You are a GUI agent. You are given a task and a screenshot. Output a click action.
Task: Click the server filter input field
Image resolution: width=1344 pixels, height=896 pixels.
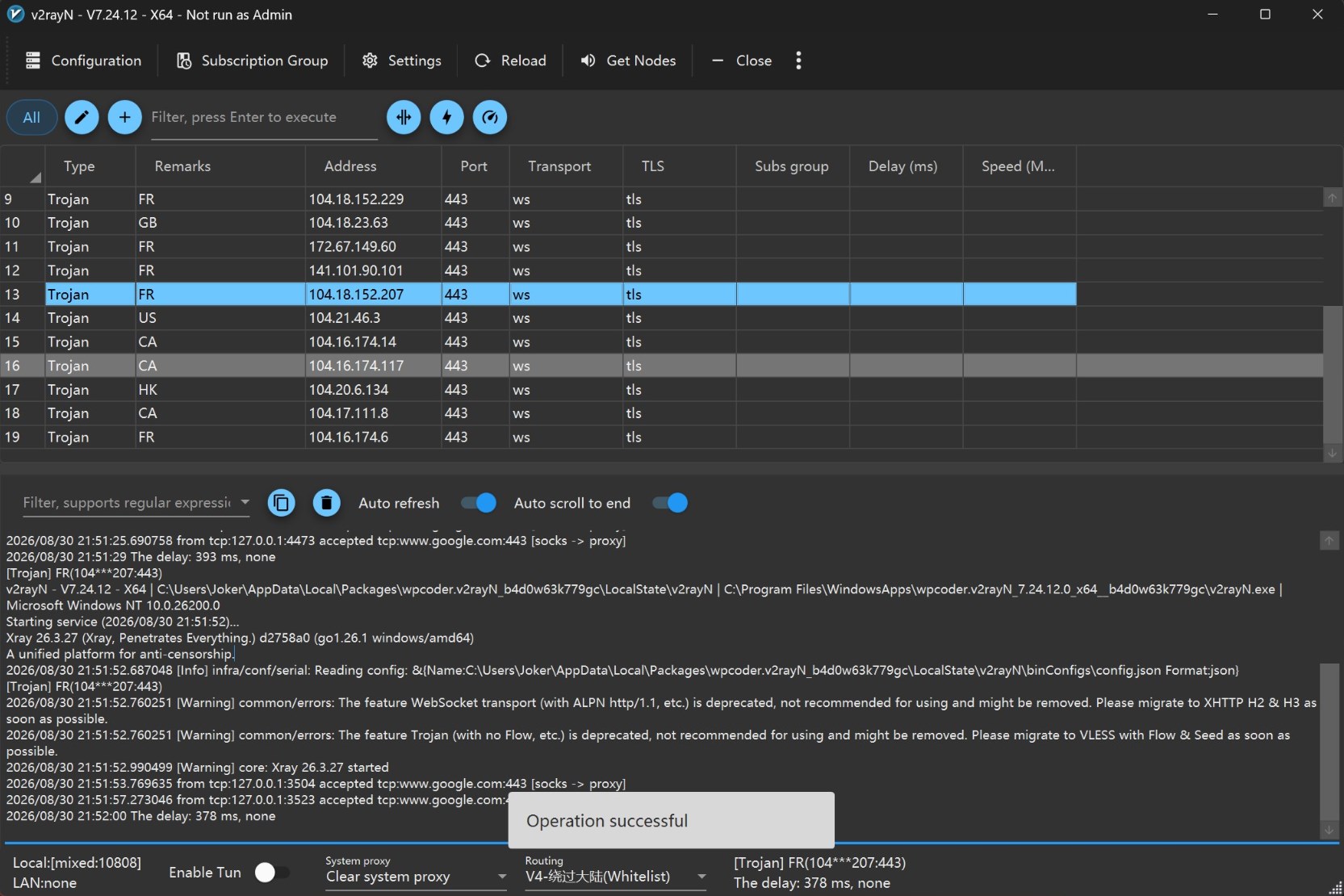coord(263,118)
